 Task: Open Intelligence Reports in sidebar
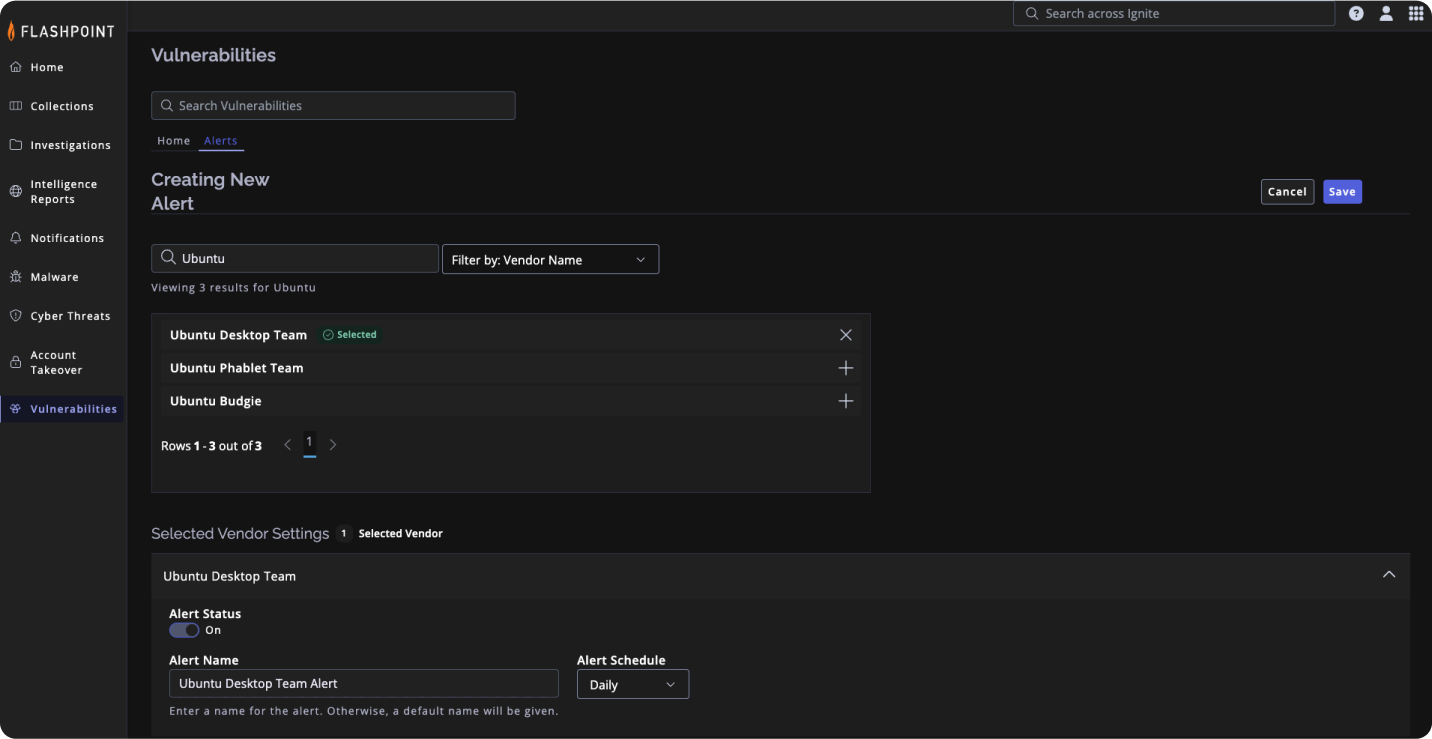click(62, 191)
